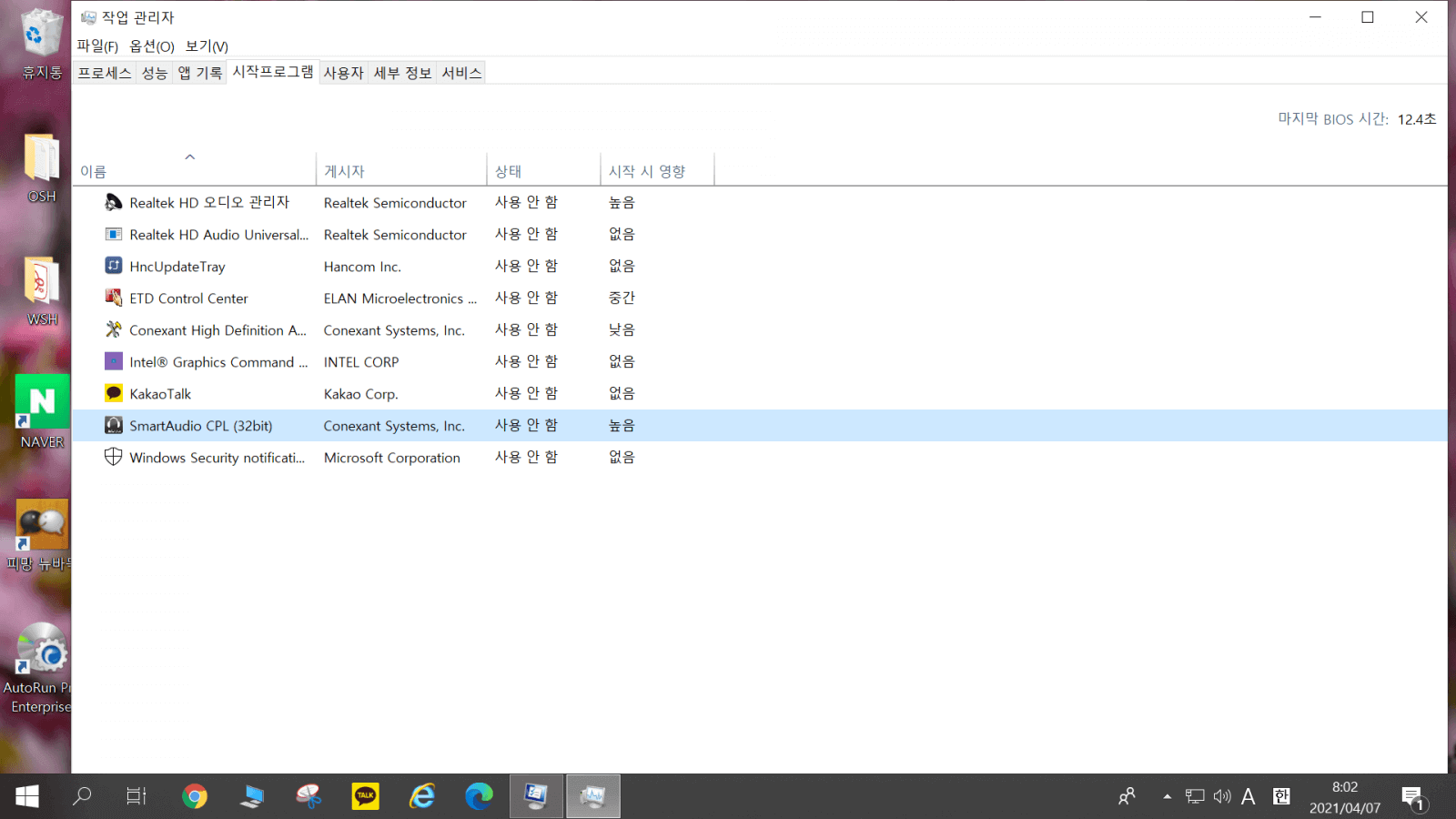Switch to the 서비스 tab

click(461, 73)
